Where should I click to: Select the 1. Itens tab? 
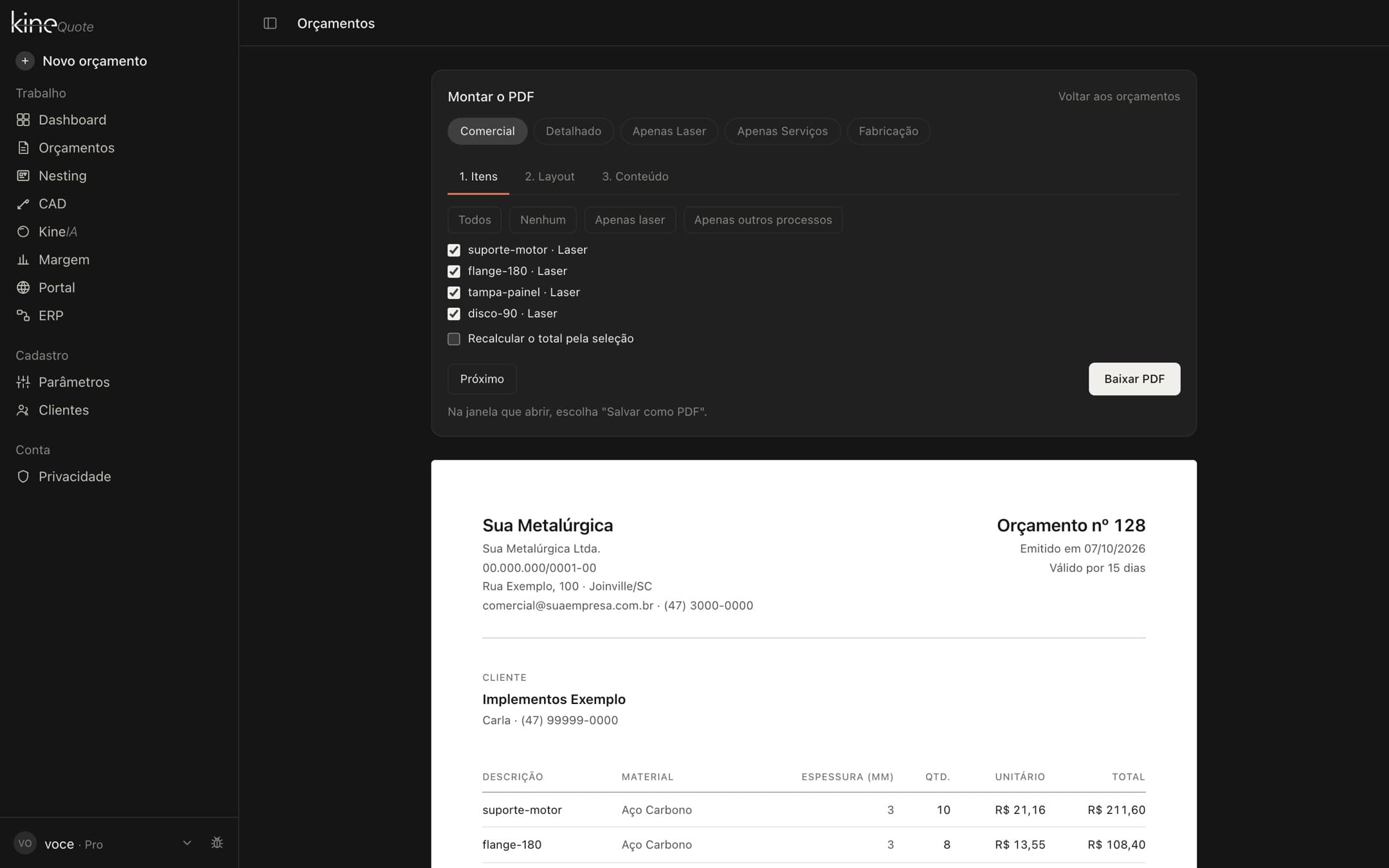(478, 176)
